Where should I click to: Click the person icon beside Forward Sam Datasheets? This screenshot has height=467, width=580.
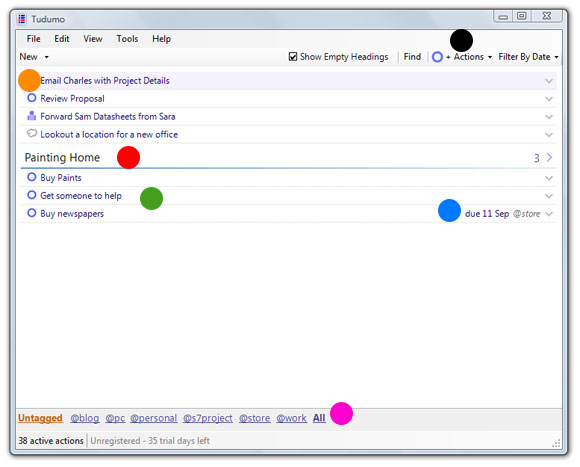(32, 116)
